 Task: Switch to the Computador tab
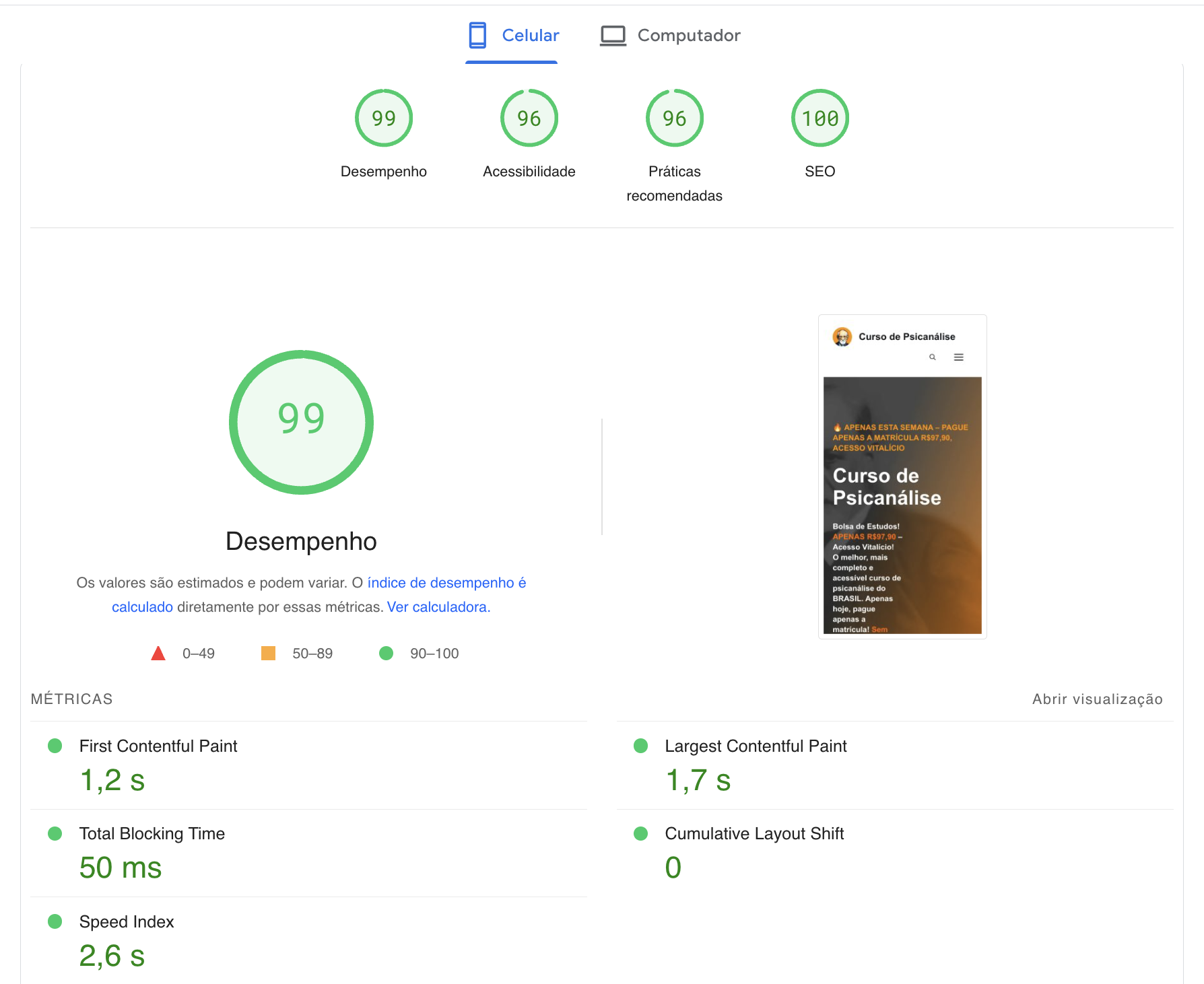click(670, 36)
